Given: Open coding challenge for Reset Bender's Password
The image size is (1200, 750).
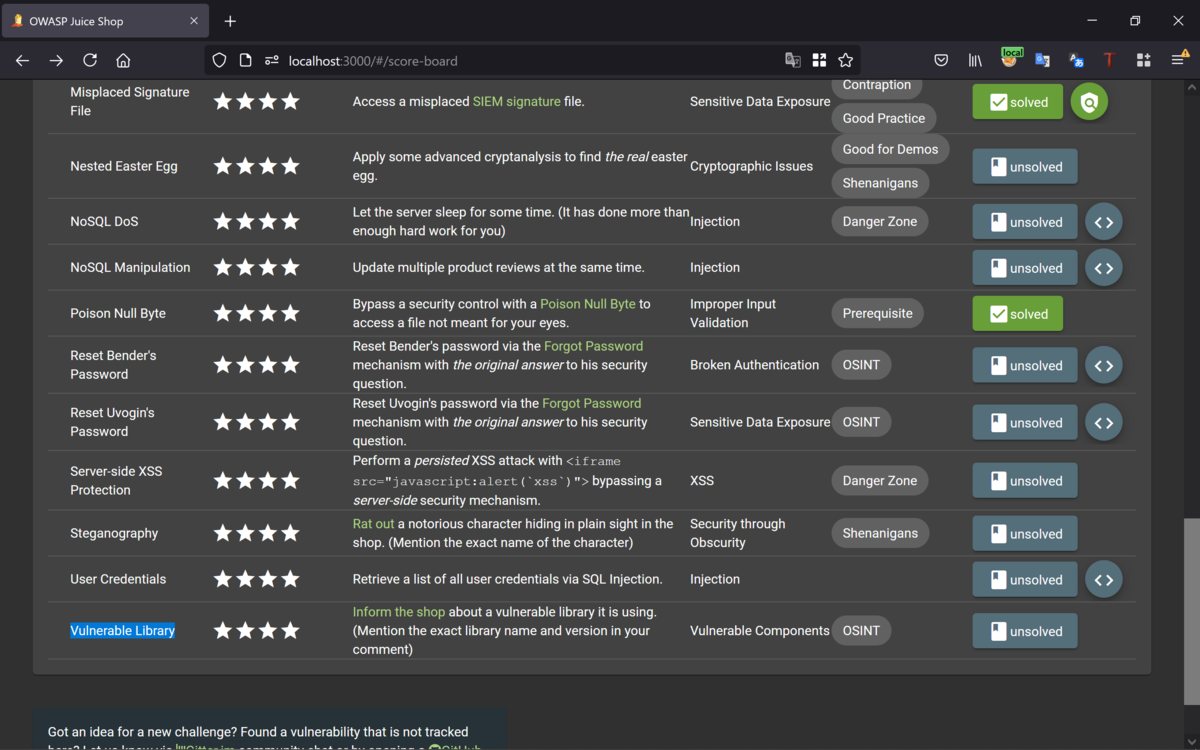Looking at the screenshot, I should [x=1104, y=366].
